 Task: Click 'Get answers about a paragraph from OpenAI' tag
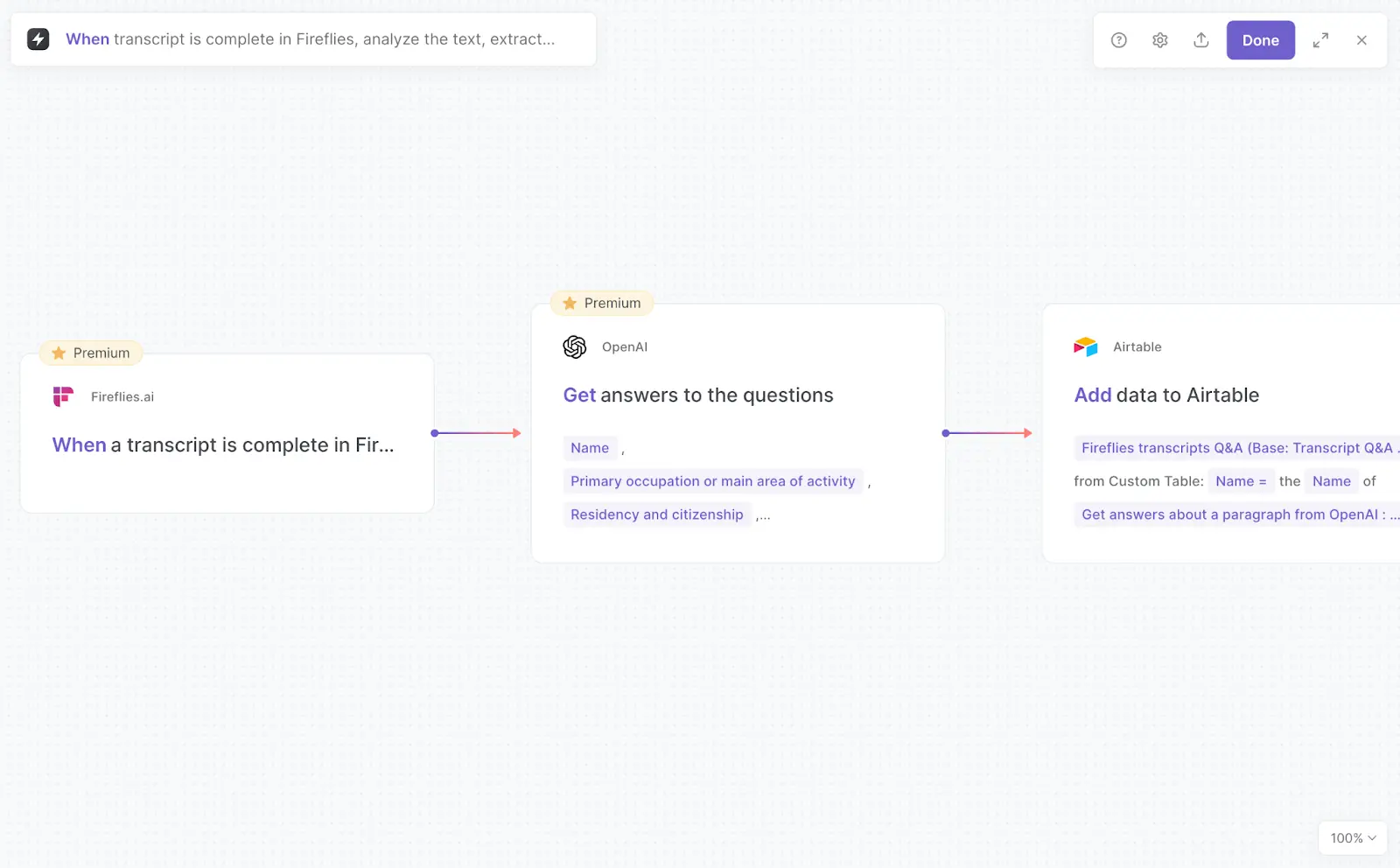1237,514
